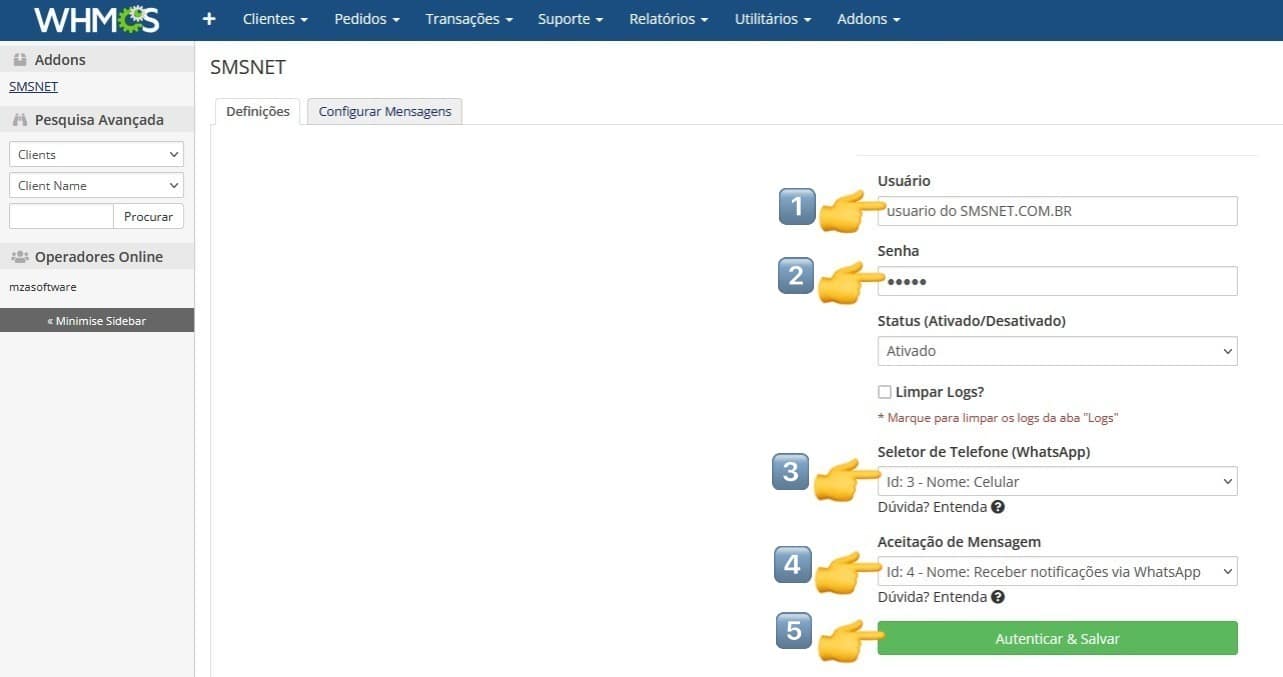The height and width of the screenshot is (677, 1283).
Task: Open the Clients search type dropdown
Action: [x=96, y=154]
